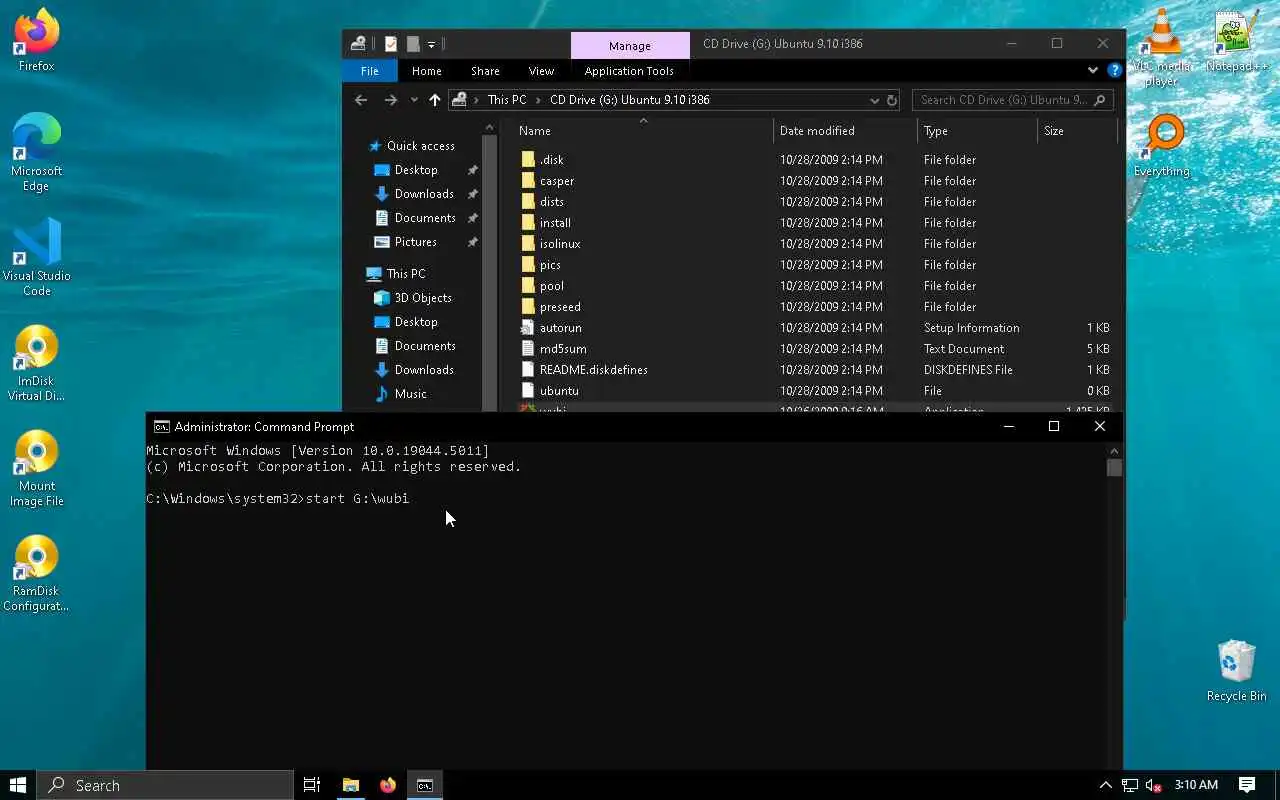
Task: Click the Up one level arrow
Action: [434, 100]
